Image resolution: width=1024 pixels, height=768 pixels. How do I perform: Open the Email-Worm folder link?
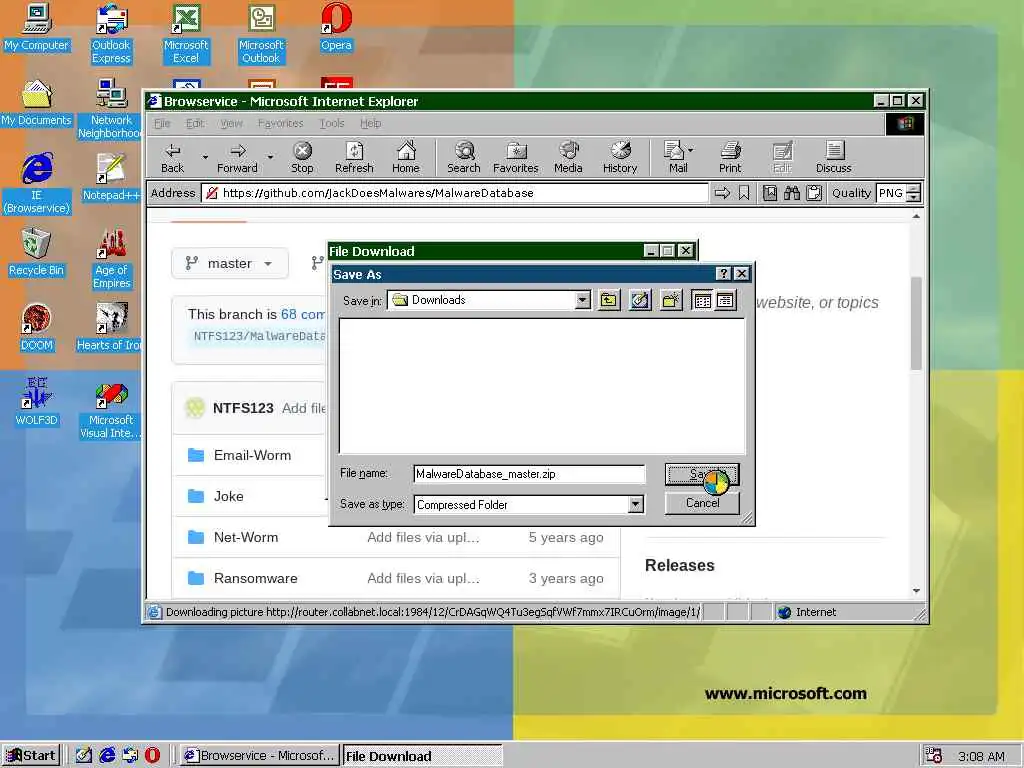[252, 455]
